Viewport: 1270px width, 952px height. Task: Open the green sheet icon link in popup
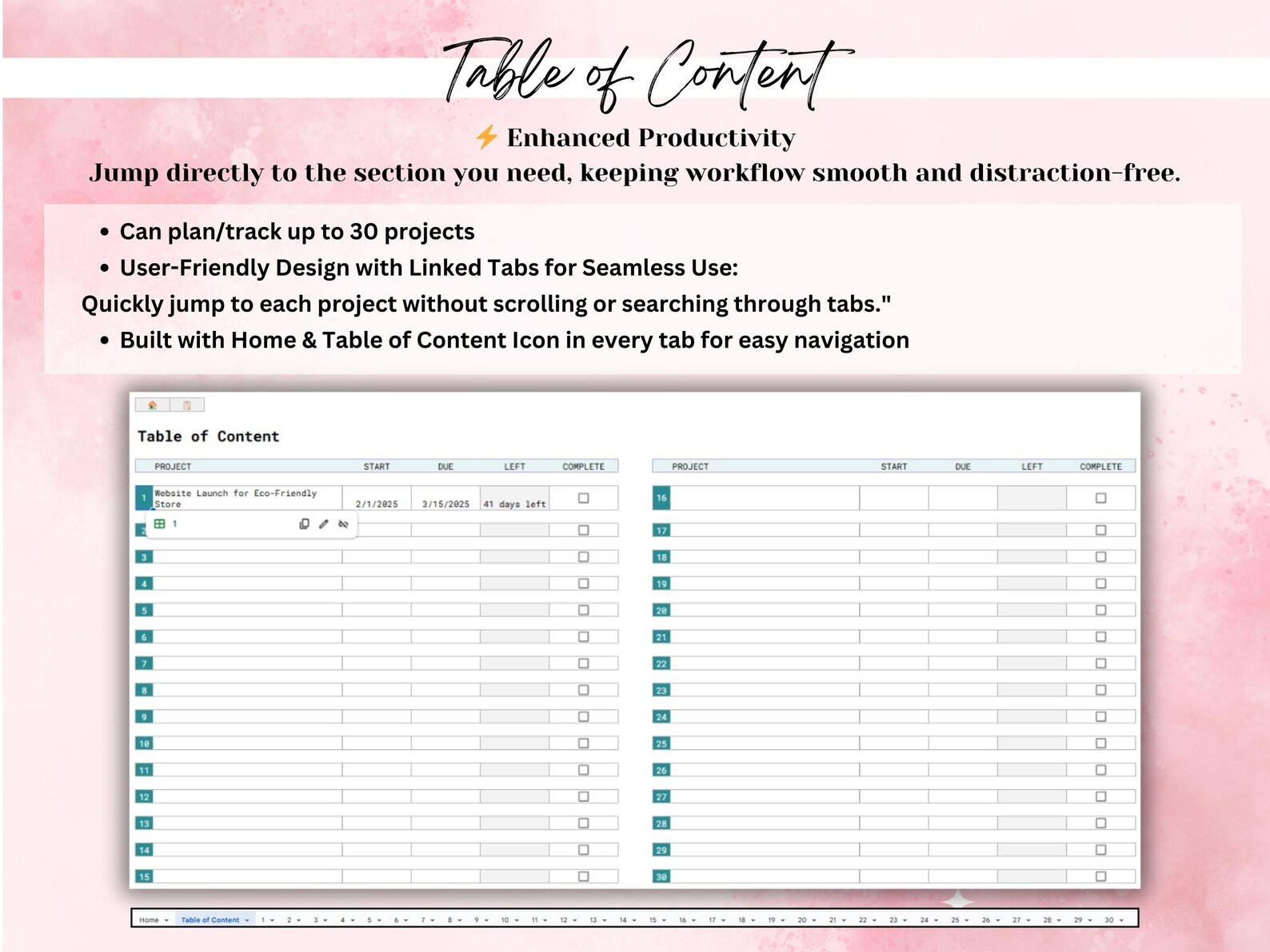[x=159, y=524]
